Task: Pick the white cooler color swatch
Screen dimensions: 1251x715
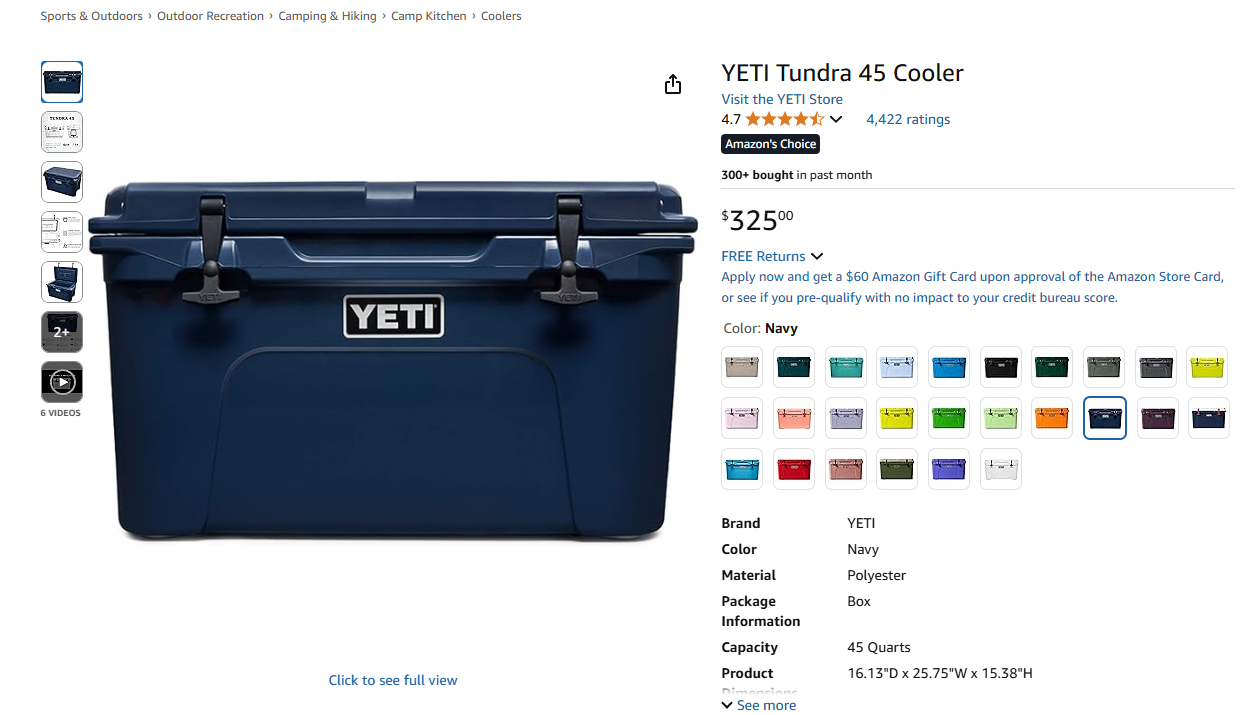Action: tap(1001, 469)
